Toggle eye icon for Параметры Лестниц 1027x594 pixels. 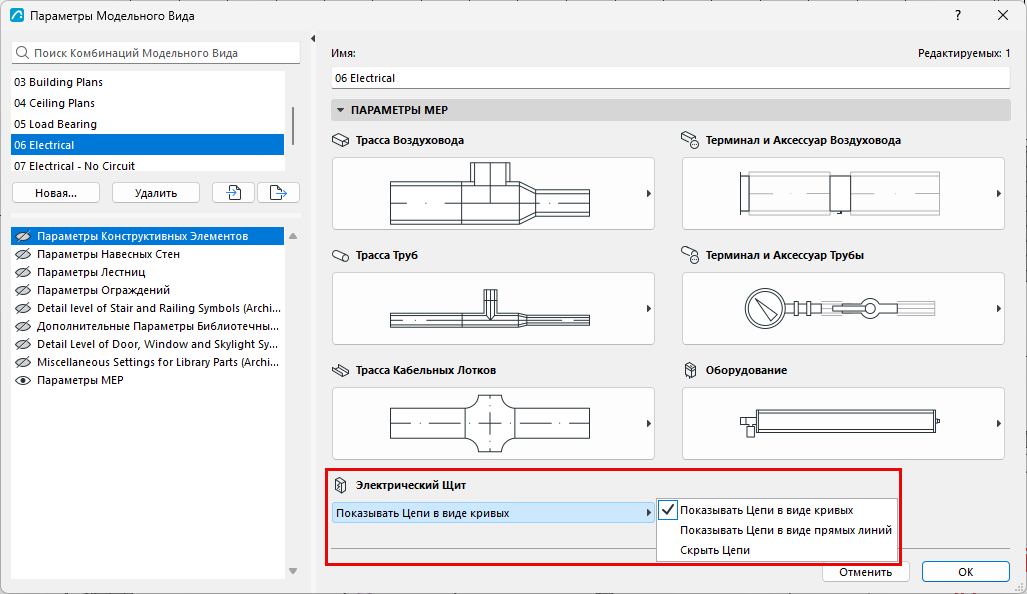(23, 272)
